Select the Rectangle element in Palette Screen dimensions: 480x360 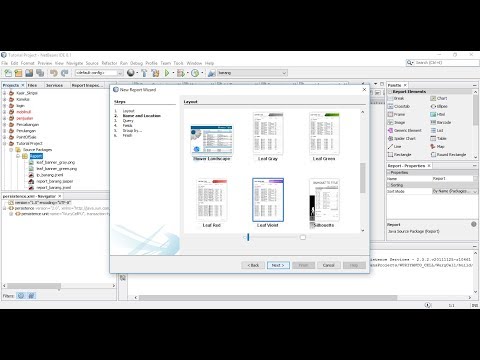pos(399,155)
